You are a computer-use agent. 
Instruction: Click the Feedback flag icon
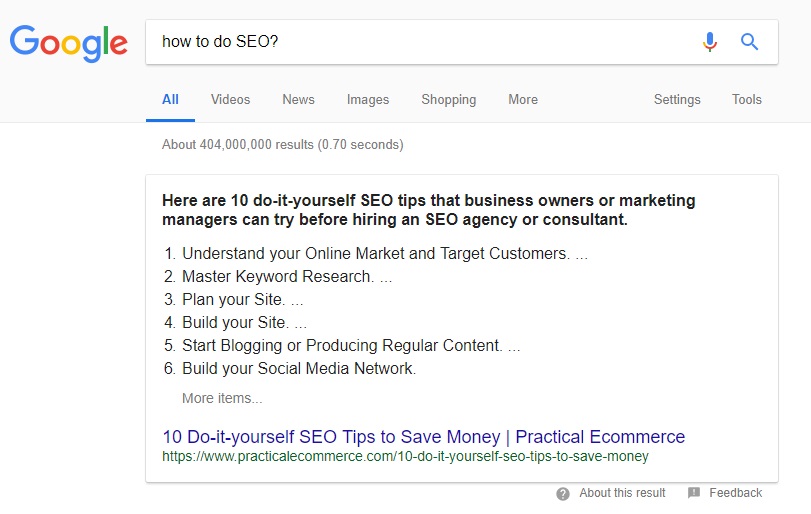coord(694,493)
